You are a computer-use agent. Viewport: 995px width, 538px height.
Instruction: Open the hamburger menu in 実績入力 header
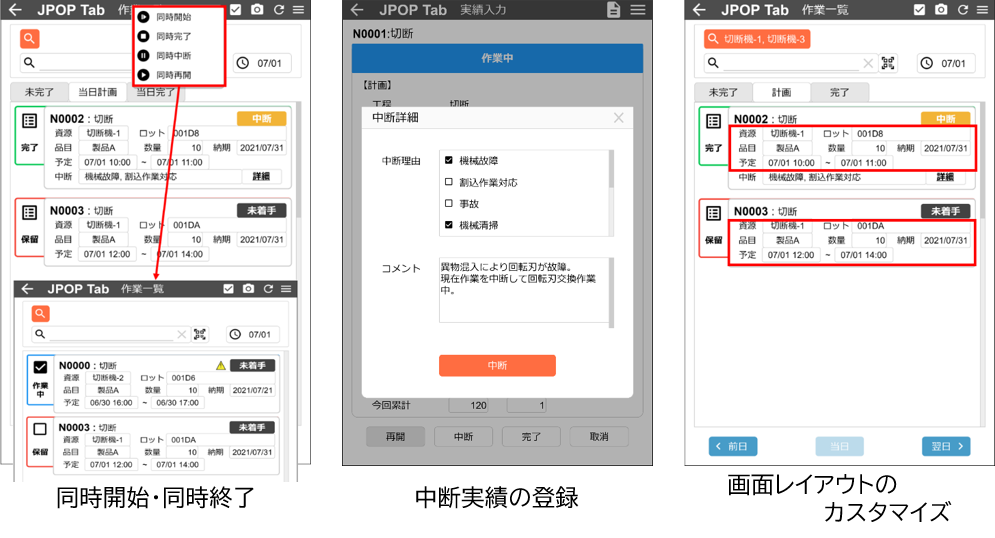coord(638,10)
